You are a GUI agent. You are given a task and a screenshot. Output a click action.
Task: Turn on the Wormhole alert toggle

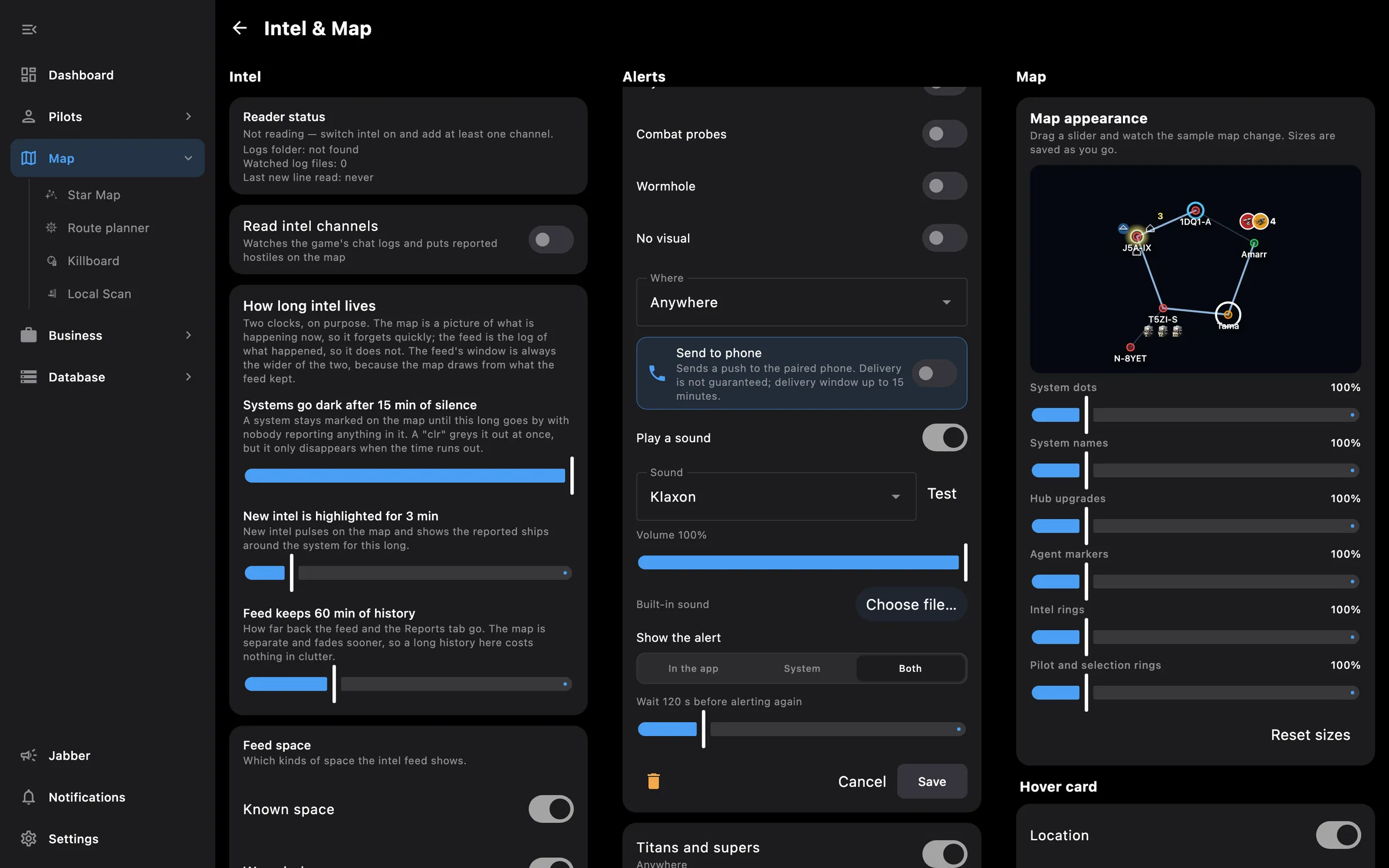[944, 186]
